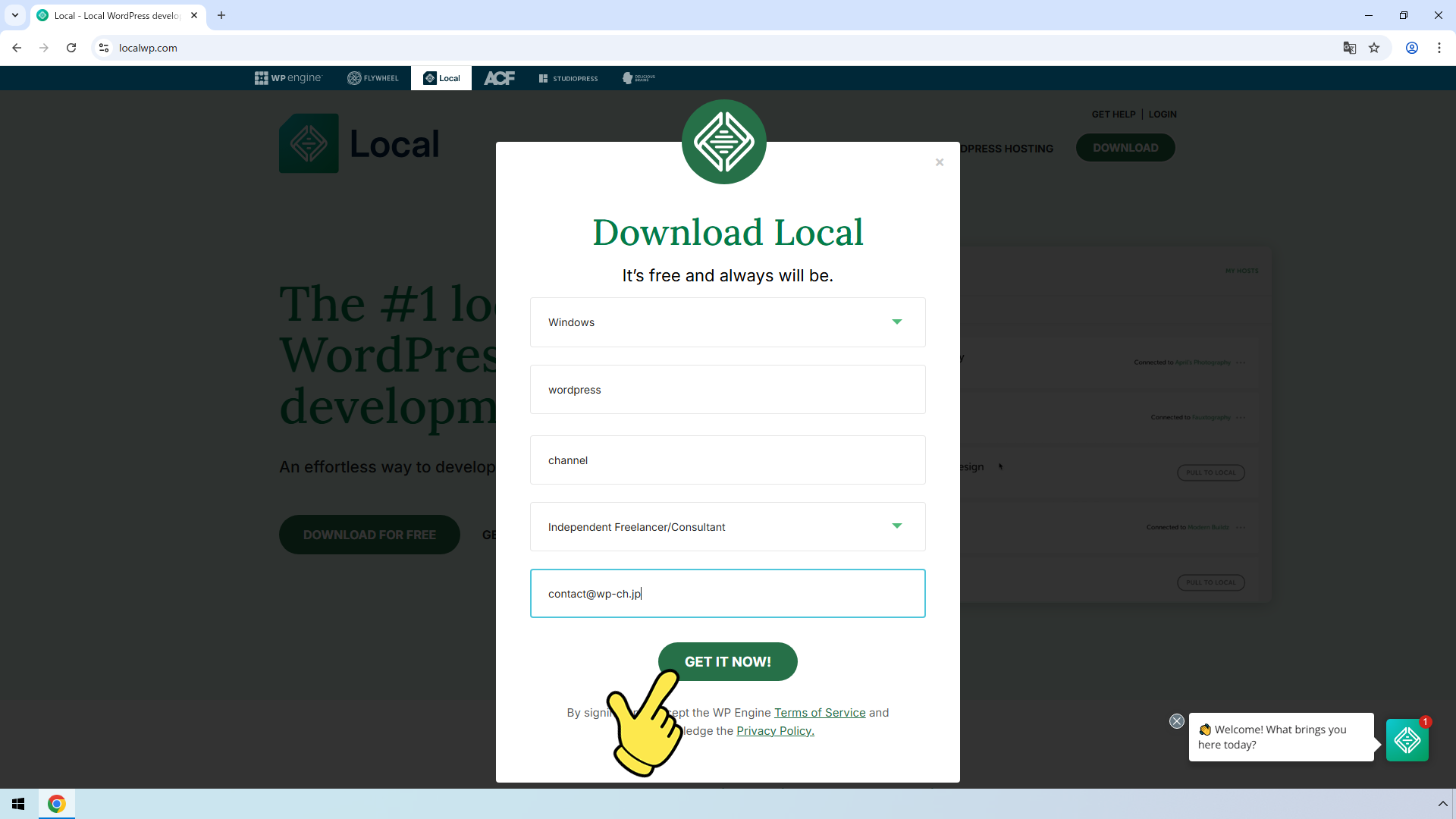The image size is (1456, 819).
Task: View site information icon in address bar
Action: [x=104, y=48]
